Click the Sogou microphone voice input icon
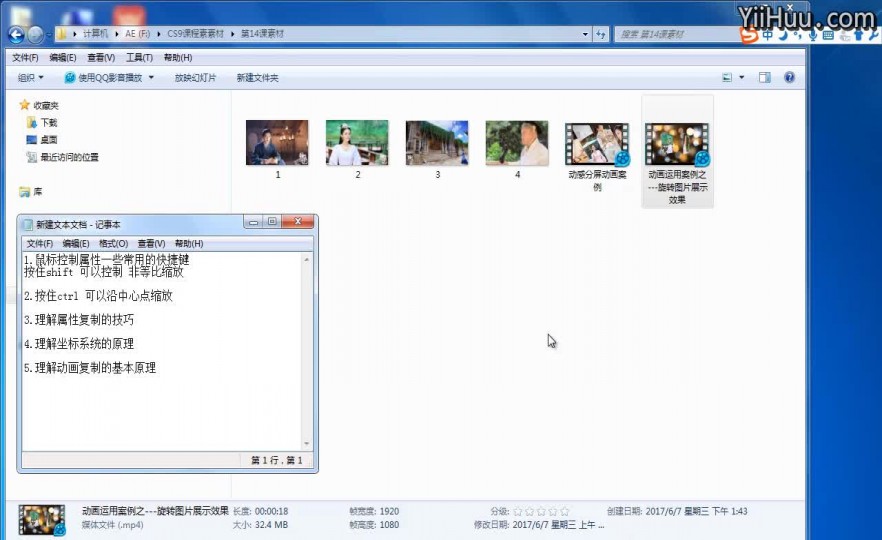The height and width of the screenshot is (540, 882). (813, 35)
